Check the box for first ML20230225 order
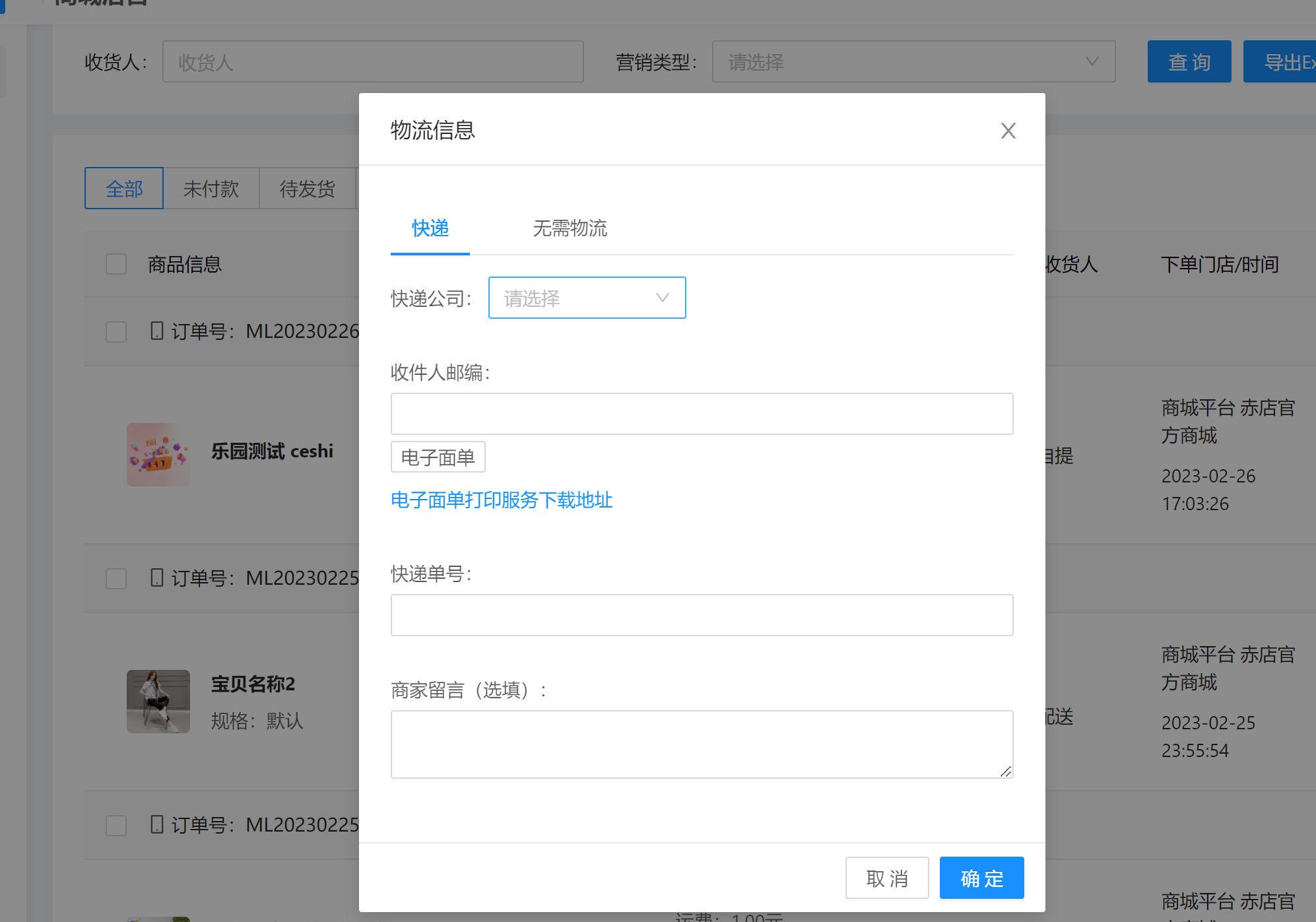This screenshot has width=1316, height=922. tap(116, 578)
